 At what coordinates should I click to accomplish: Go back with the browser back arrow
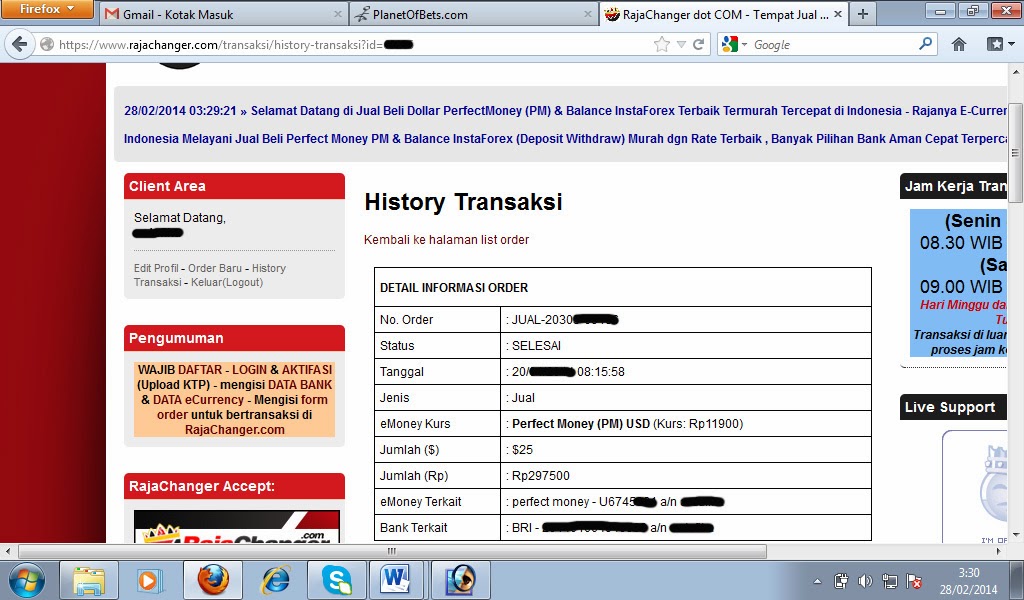click(x=19, y=44)
